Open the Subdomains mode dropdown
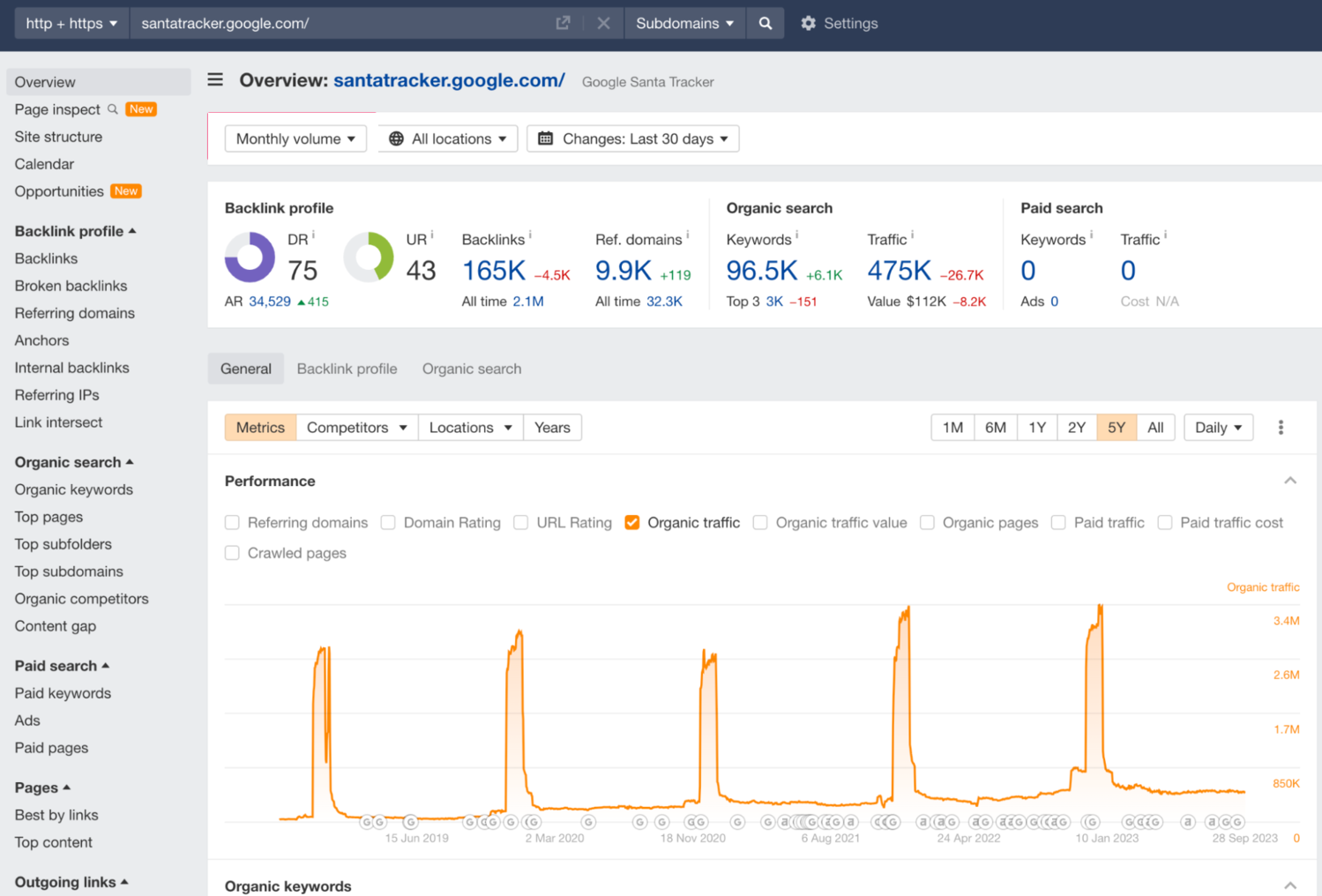The height and width of the screenshot is (896, 1322). [x=684, y=23]
